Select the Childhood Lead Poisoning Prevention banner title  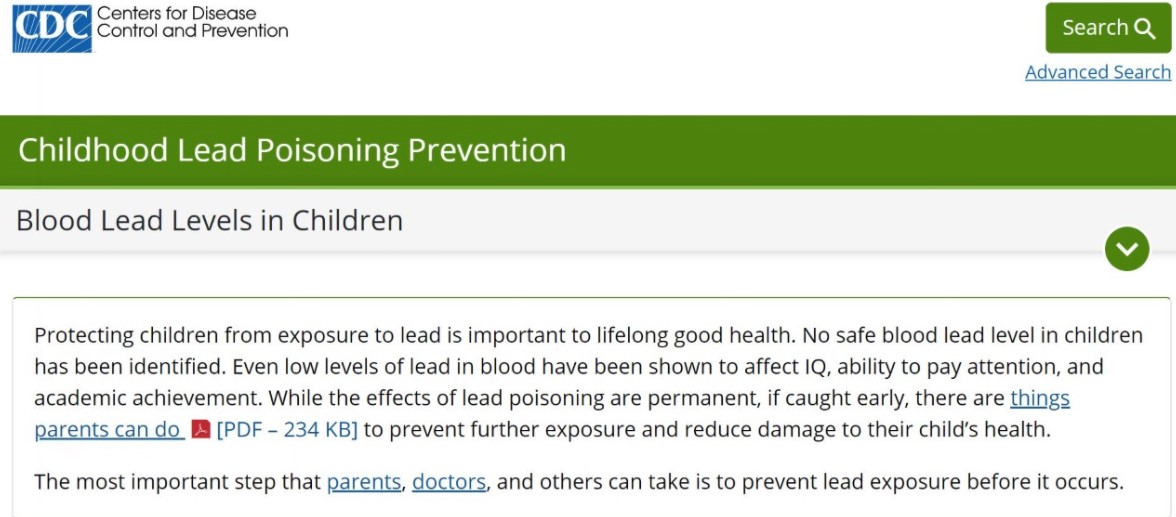pos(292,150)
